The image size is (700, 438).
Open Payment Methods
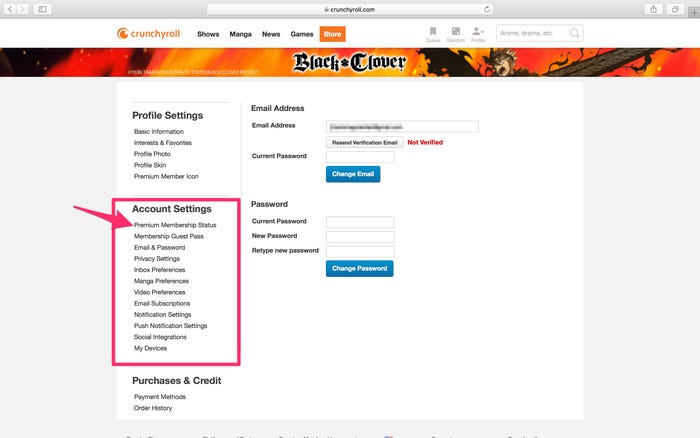[159, 396]
